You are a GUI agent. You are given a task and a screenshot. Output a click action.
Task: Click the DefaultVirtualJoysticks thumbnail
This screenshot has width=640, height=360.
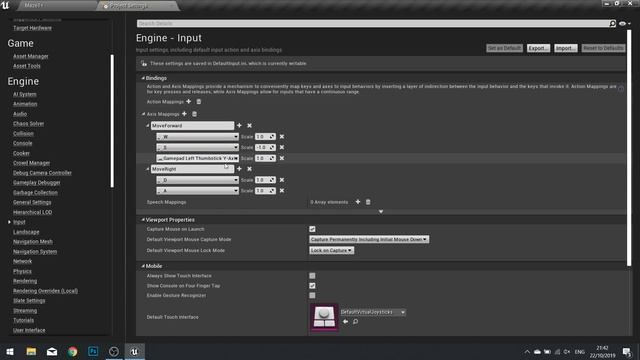pyautogui.click(x=324, y=317)
